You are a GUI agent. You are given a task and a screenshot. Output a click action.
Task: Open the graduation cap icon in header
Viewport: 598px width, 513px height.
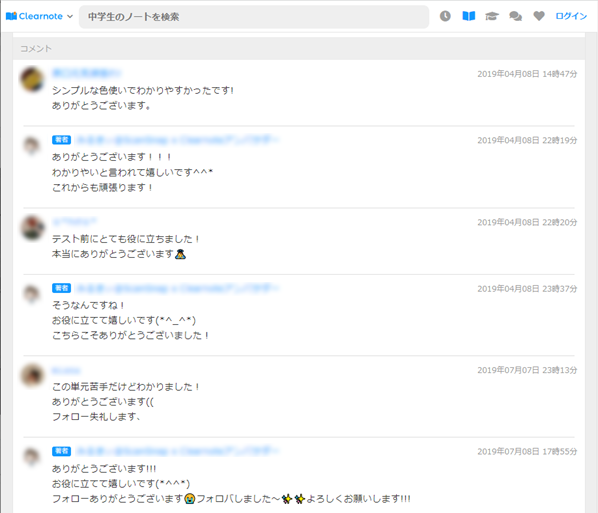click(492, 16)
